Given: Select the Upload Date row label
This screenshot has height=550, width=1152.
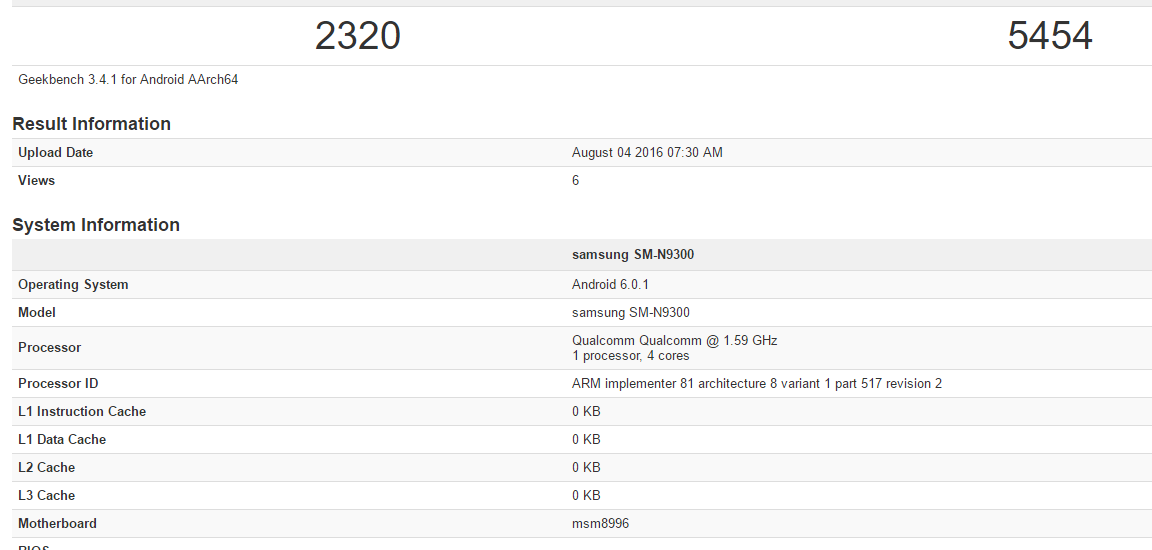Looking at the screenshot, I should point(55,153).
